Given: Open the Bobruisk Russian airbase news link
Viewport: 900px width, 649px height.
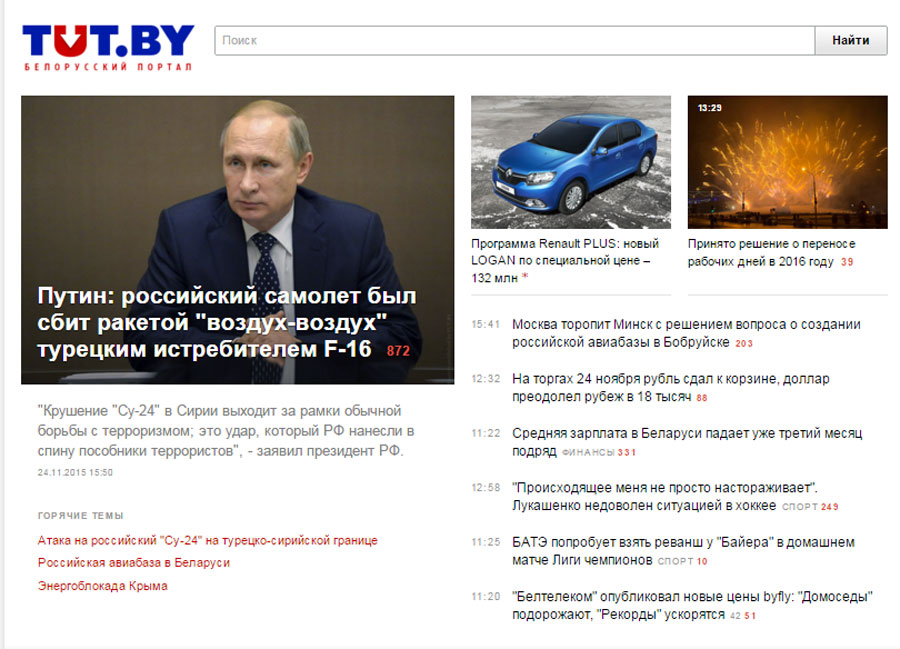Looking at the screenshot, I should tap(686, 333).
